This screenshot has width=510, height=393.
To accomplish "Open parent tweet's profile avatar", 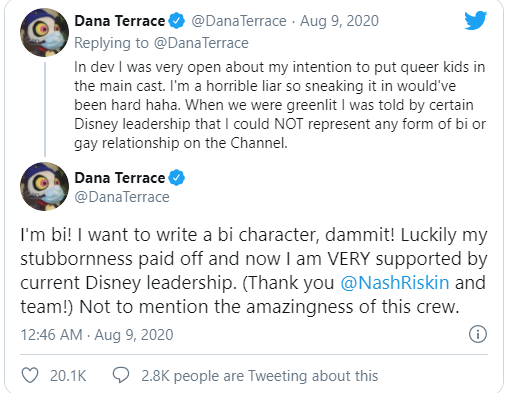I will pyautogui.click(x=44, y=33).
